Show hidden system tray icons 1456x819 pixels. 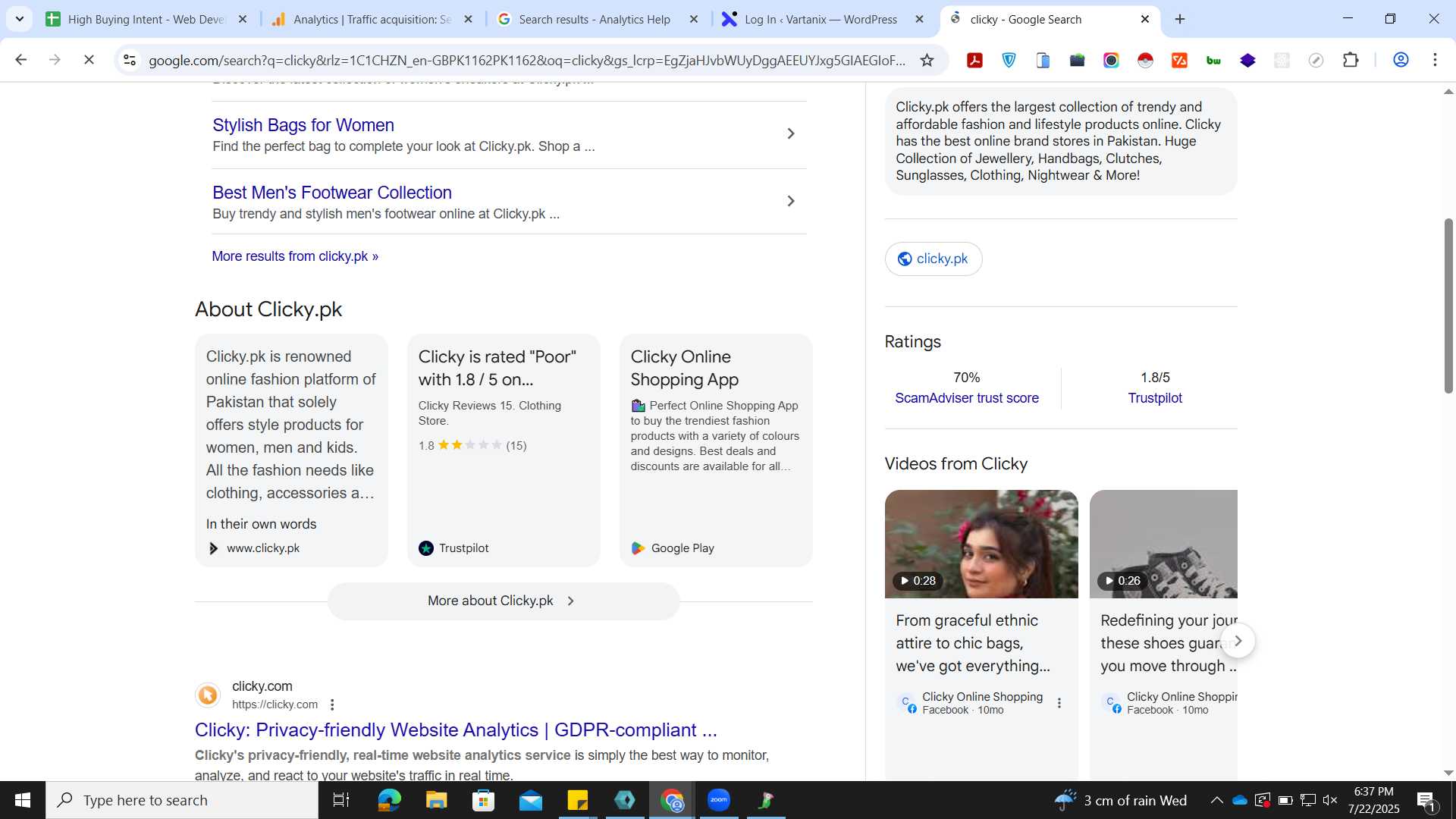[x=1216, y=800]
